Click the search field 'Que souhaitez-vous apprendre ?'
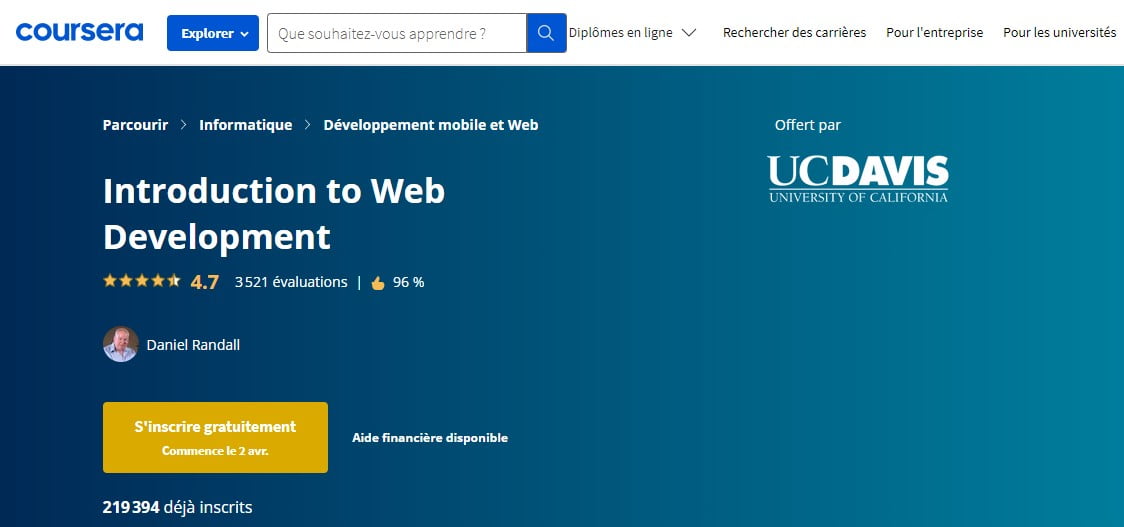1124x527 pixels. (x=397, y=33)
